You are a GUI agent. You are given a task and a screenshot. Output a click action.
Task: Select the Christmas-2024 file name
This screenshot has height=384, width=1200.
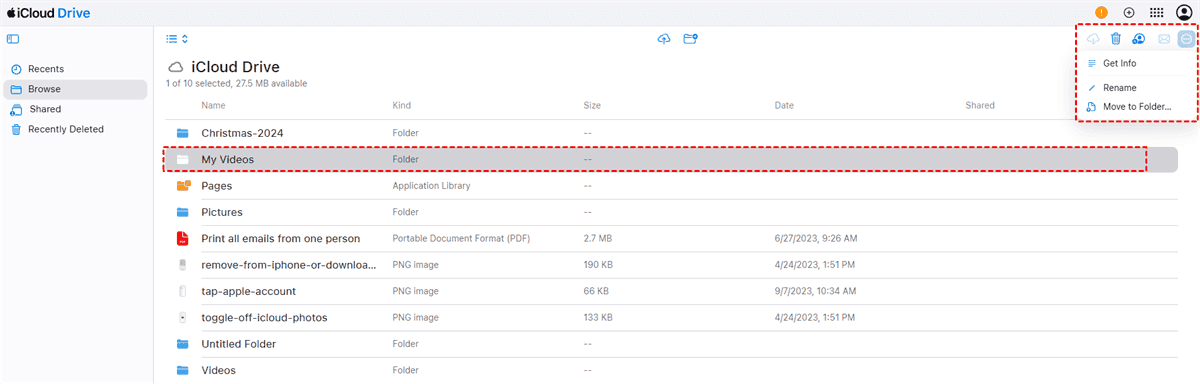point(242,133)
